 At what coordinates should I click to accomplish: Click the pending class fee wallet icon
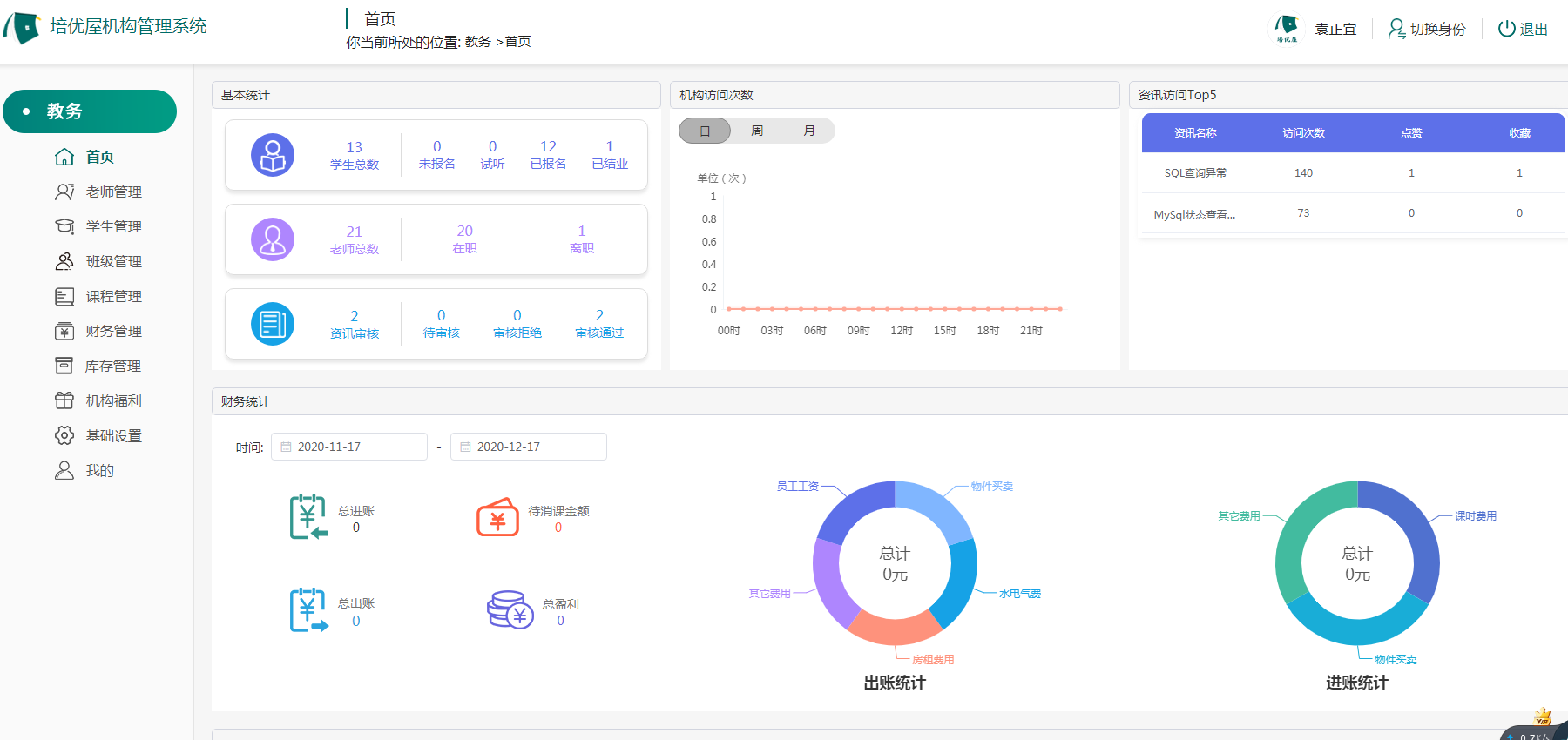click(497, 517)
